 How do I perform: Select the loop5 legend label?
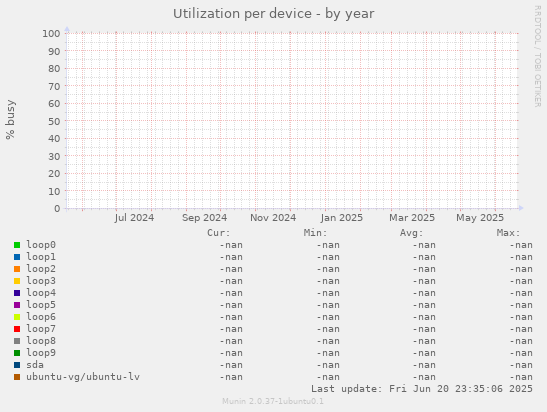point(41,305)
